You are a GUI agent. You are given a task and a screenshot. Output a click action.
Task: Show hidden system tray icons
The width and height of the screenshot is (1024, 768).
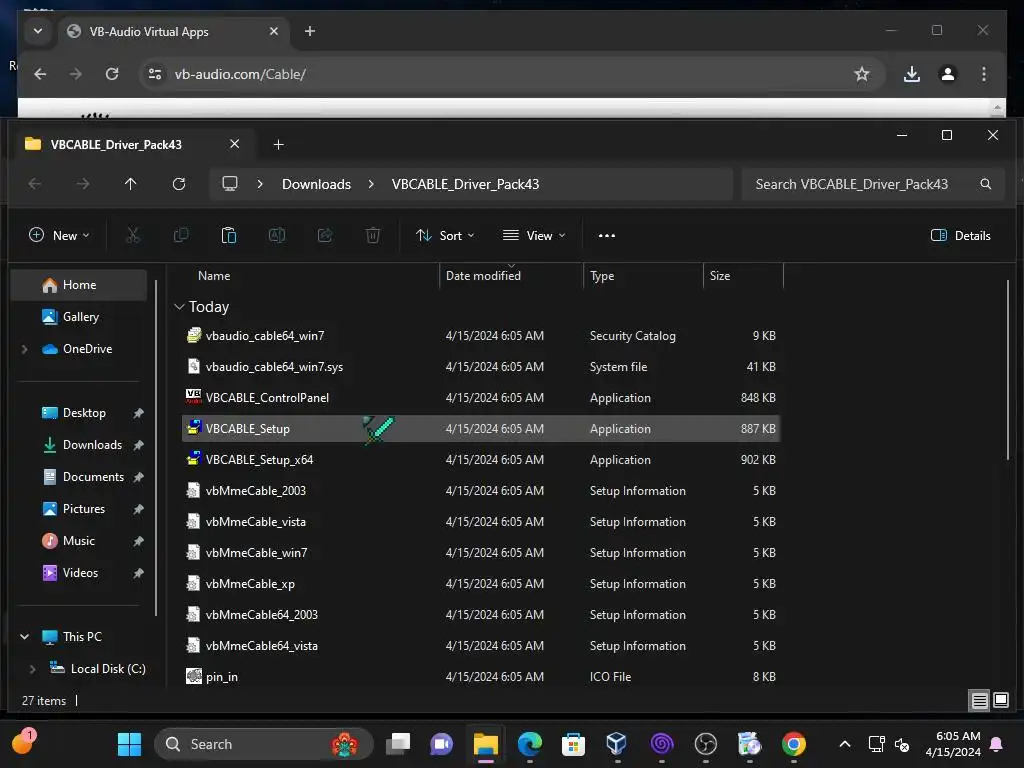tap(844, 744)
